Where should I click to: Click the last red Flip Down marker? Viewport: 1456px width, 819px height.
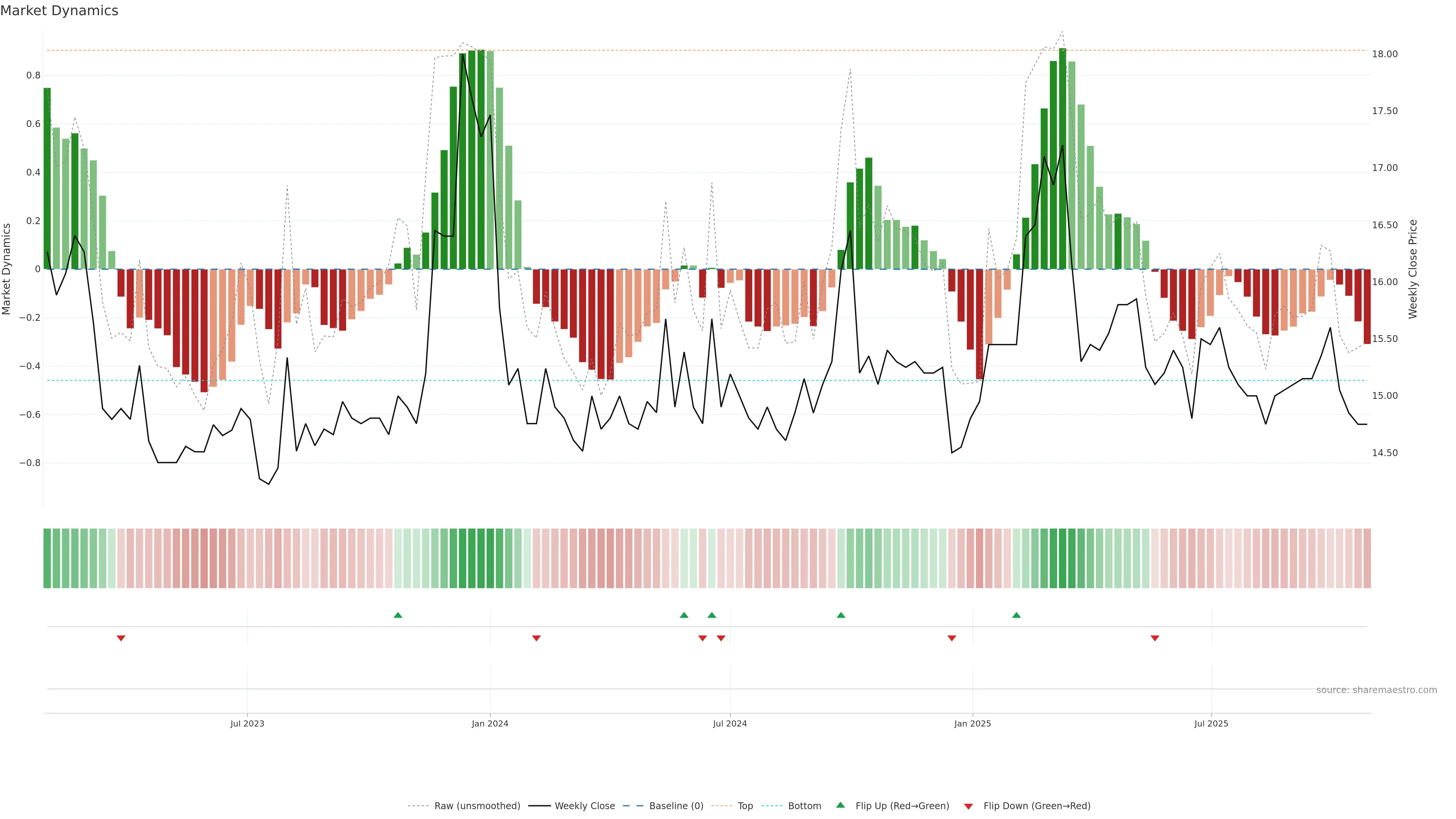coord(1155,638)
